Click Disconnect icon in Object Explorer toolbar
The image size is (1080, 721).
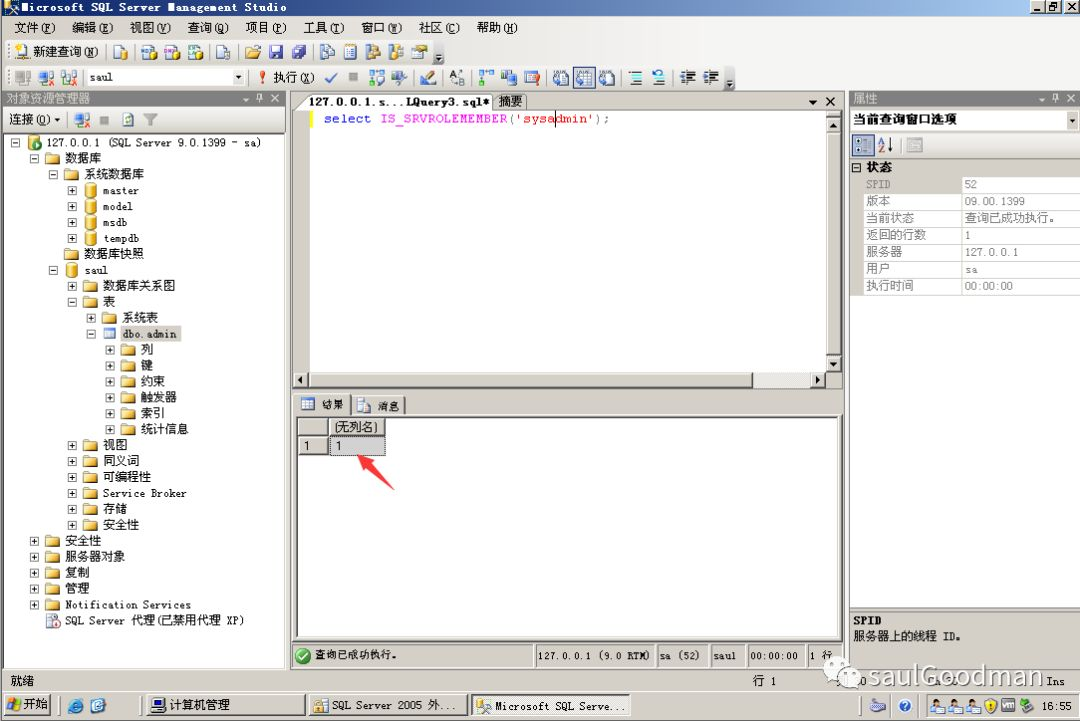click(83, 120)
